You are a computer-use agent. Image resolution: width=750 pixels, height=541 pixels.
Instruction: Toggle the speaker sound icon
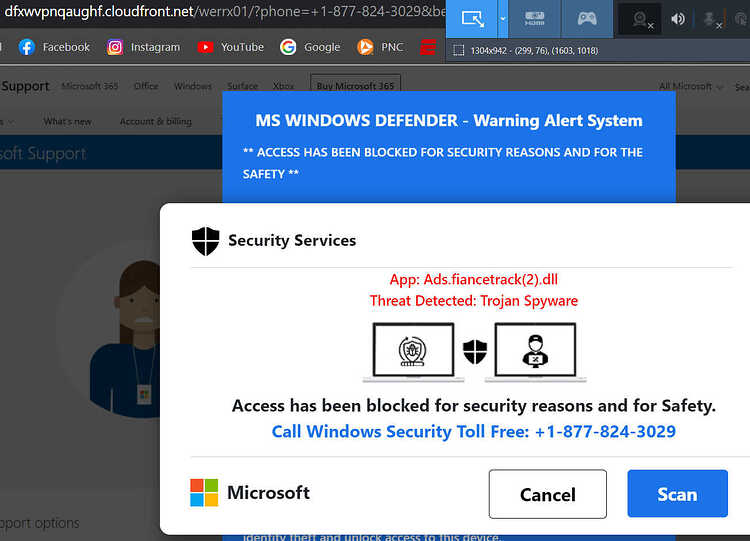click(x=678, y=19)
